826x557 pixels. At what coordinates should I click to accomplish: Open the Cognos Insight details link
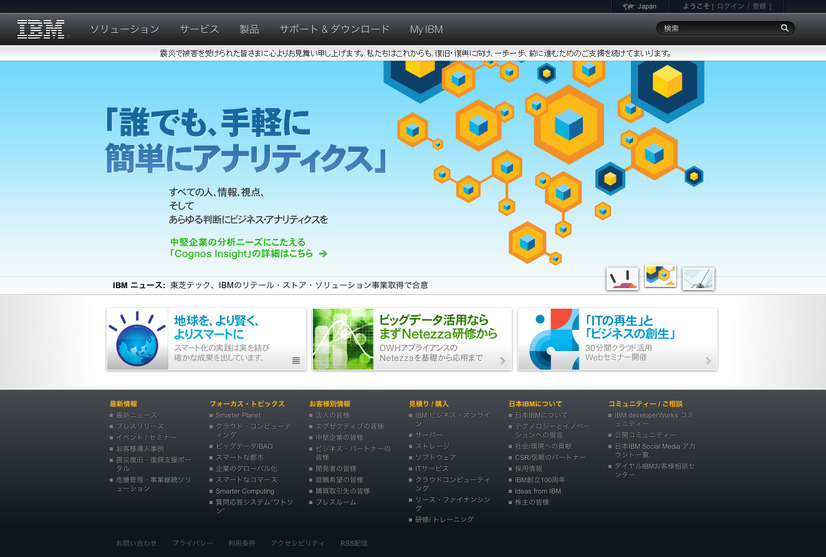click(x=249, y=254)
